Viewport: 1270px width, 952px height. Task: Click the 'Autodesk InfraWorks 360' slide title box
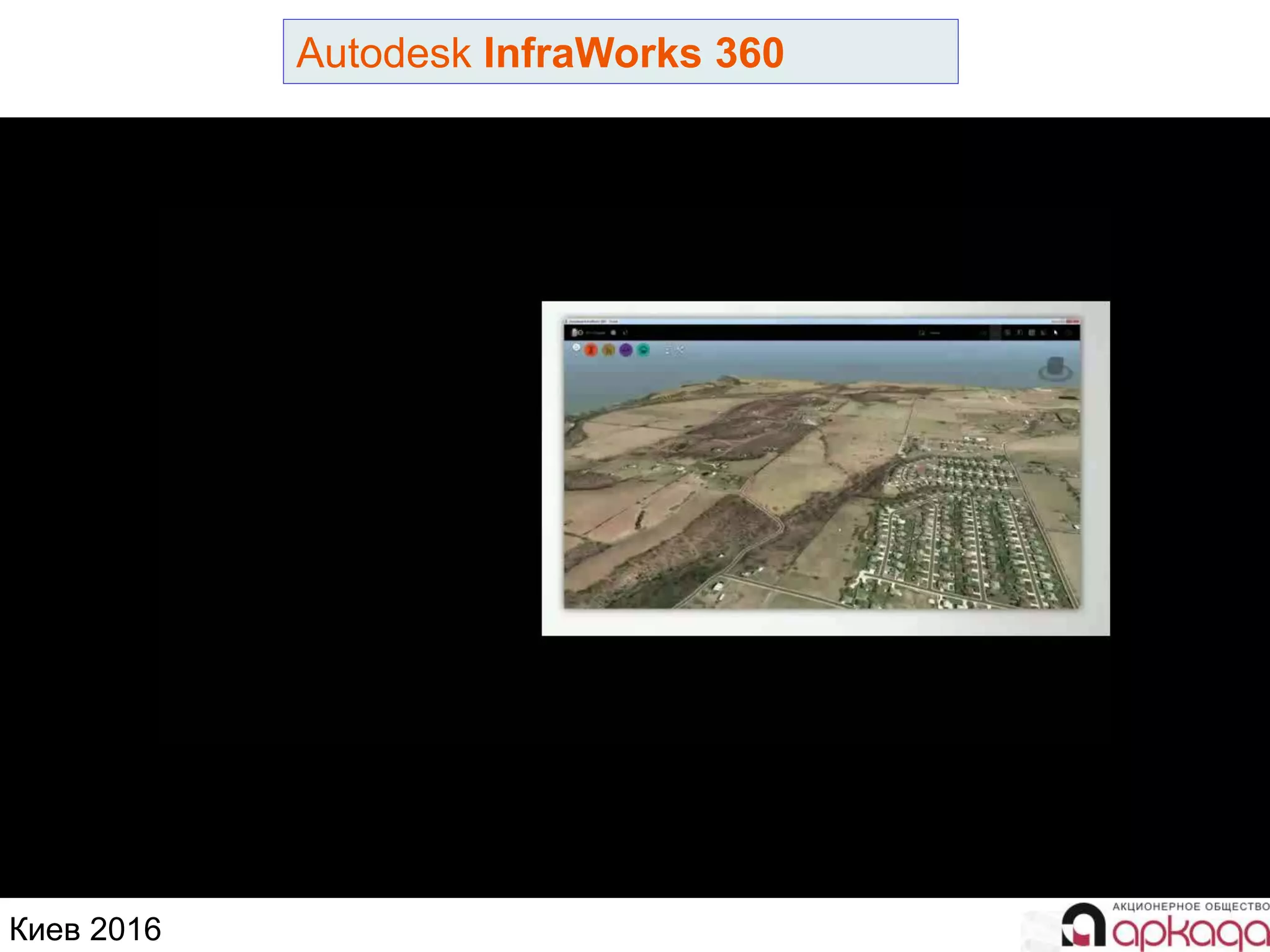tap(621, 51)
